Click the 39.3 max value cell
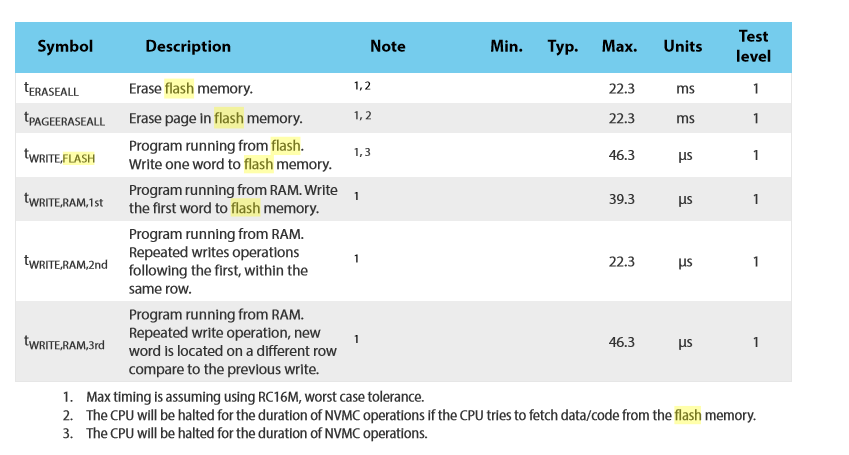The image size is (849, 455). 622,200
